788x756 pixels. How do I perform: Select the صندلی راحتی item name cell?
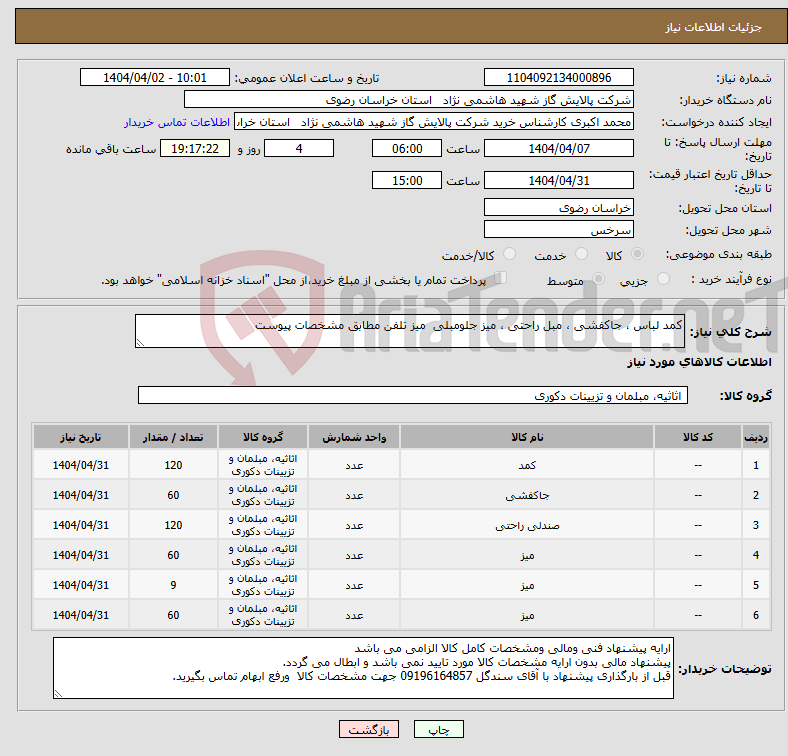tap(527, 525)
